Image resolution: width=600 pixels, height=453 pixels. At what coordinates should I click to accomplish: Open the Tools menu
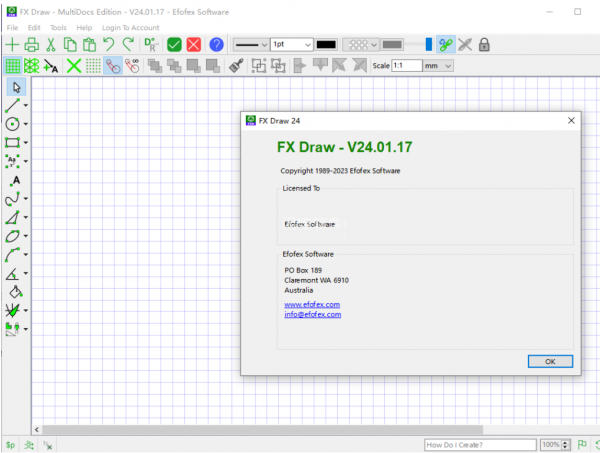(x=58, y=28)
